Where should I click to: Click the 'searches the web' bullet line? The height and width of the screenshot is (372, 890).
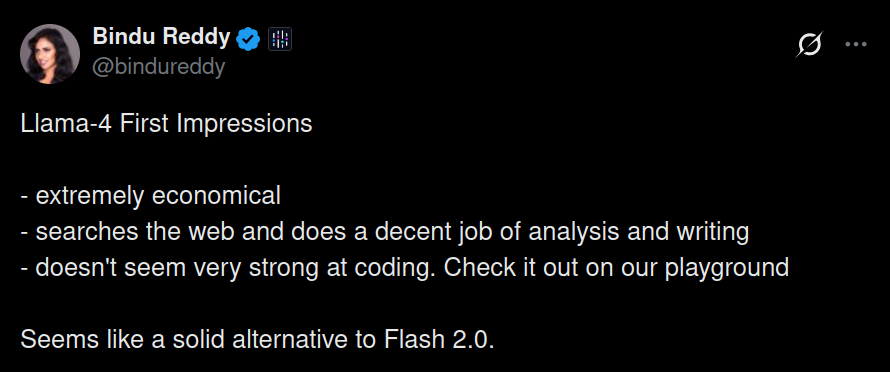point(385,232)
